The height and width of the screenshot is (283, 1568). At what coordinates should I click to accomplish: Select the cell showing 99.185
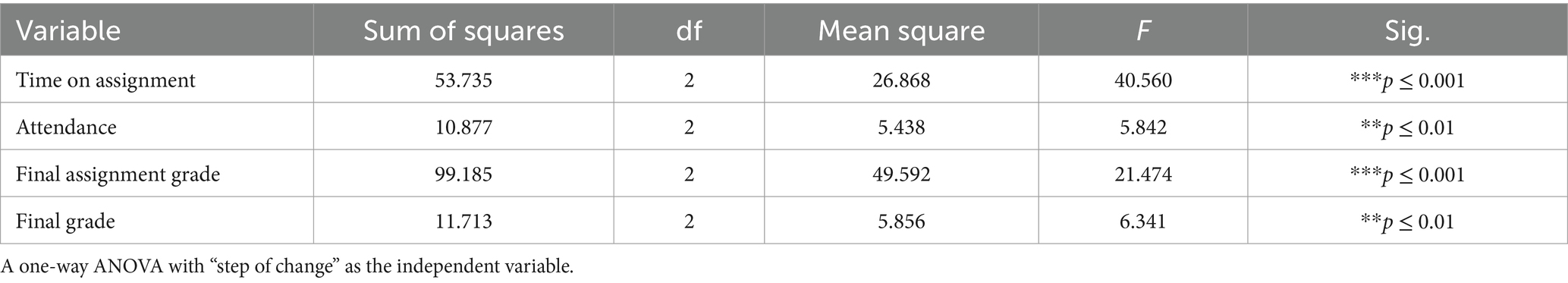point(463,175)
